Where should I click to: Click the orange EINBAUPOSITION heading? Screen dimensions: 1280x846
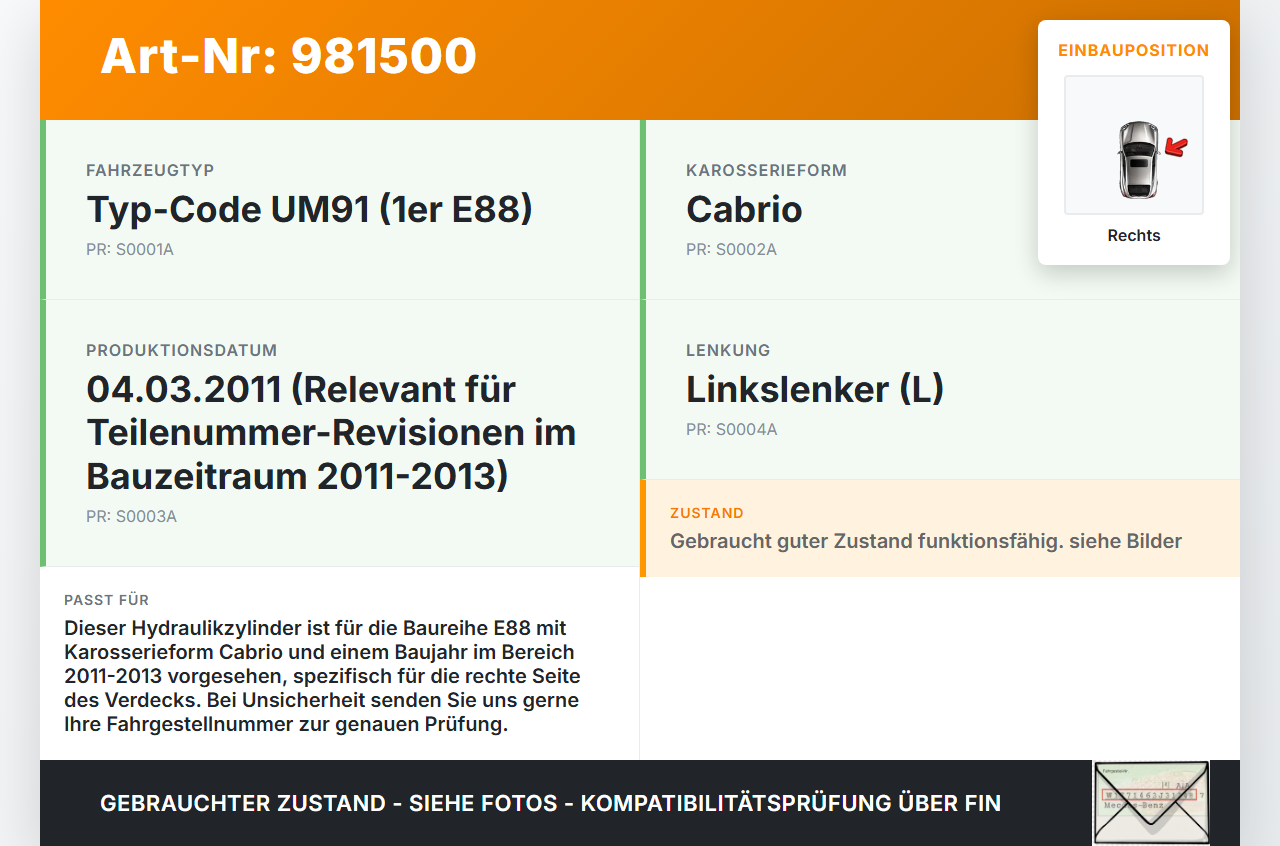[1133, 48]
